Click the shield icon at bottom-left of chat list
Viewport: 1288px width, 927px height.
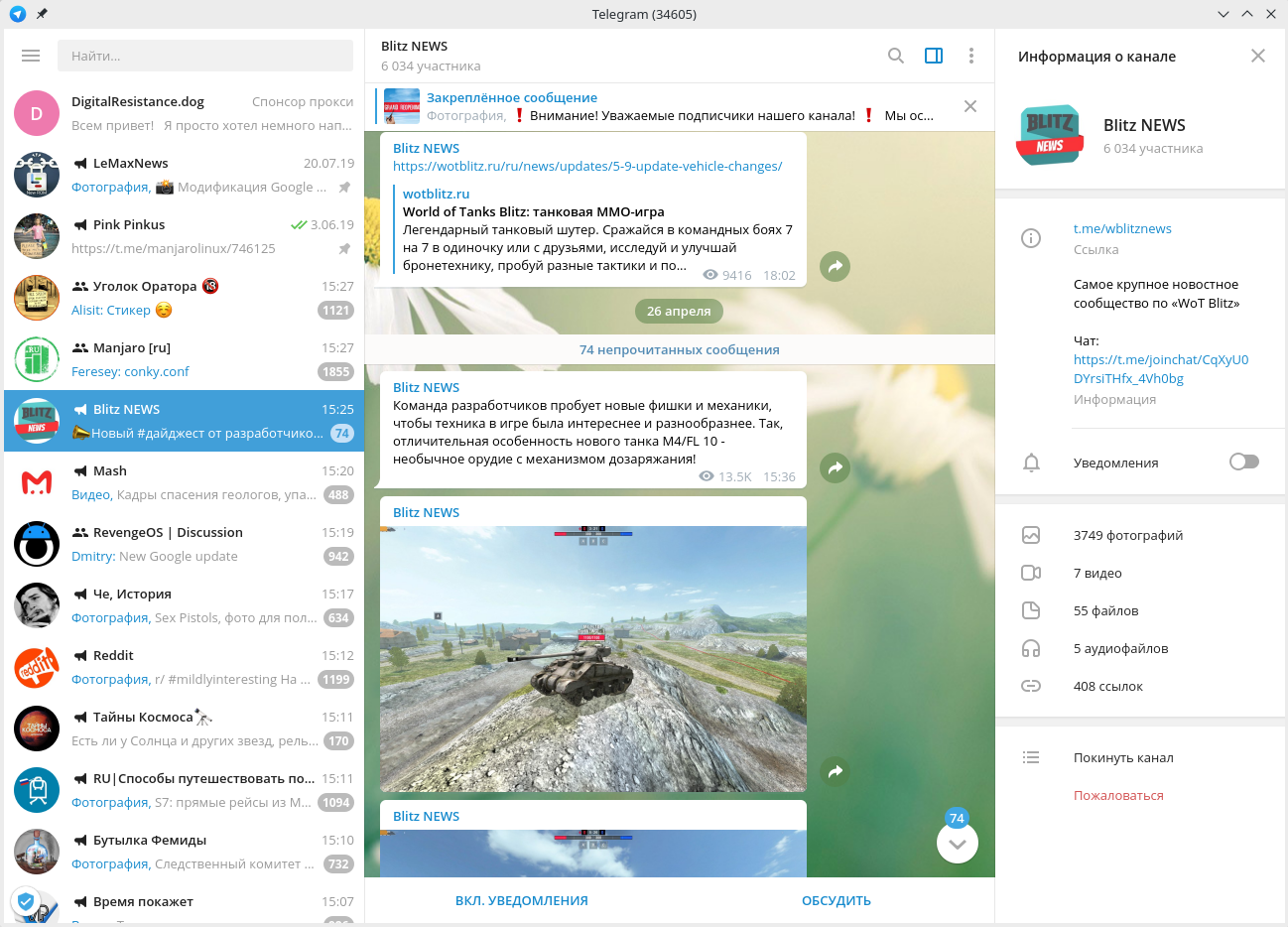[26, 902]
